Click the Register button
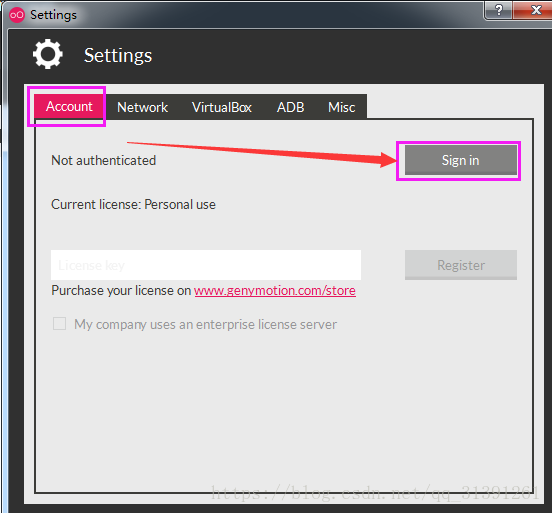This screenshot has width=552, height=513. pos(461,265)
